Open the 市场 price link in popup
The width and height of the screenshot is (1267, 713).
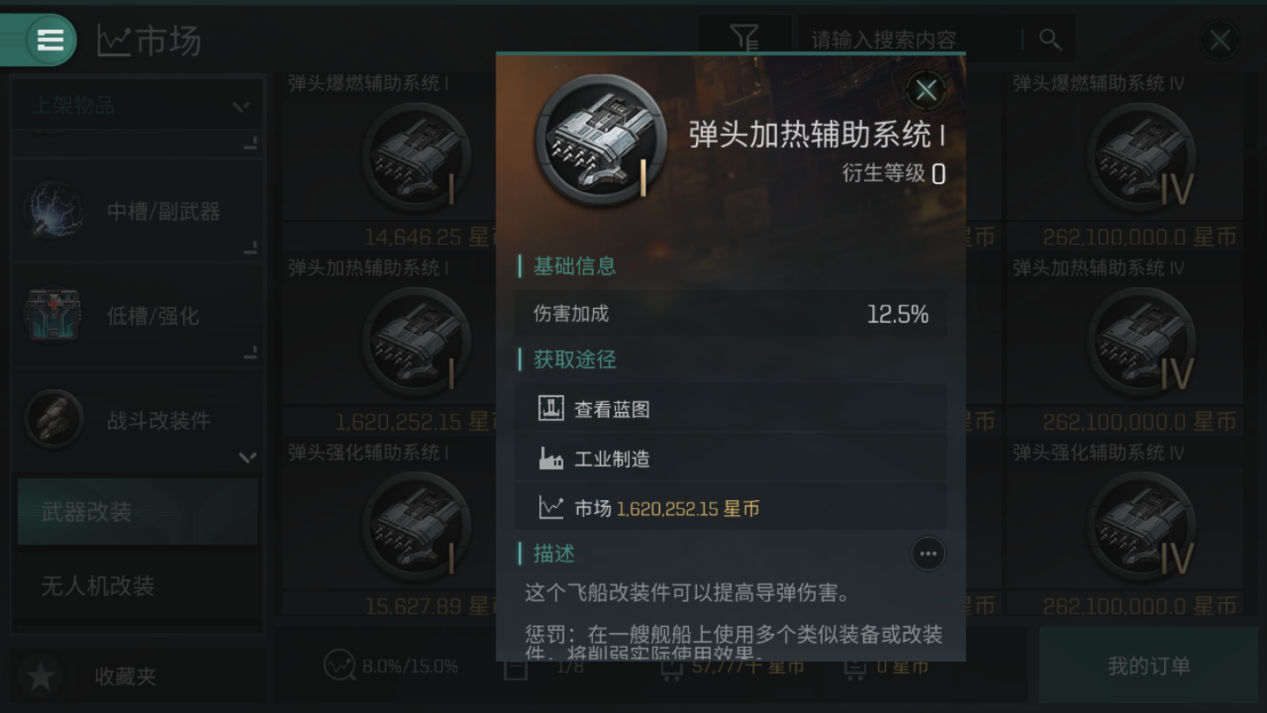730,508
